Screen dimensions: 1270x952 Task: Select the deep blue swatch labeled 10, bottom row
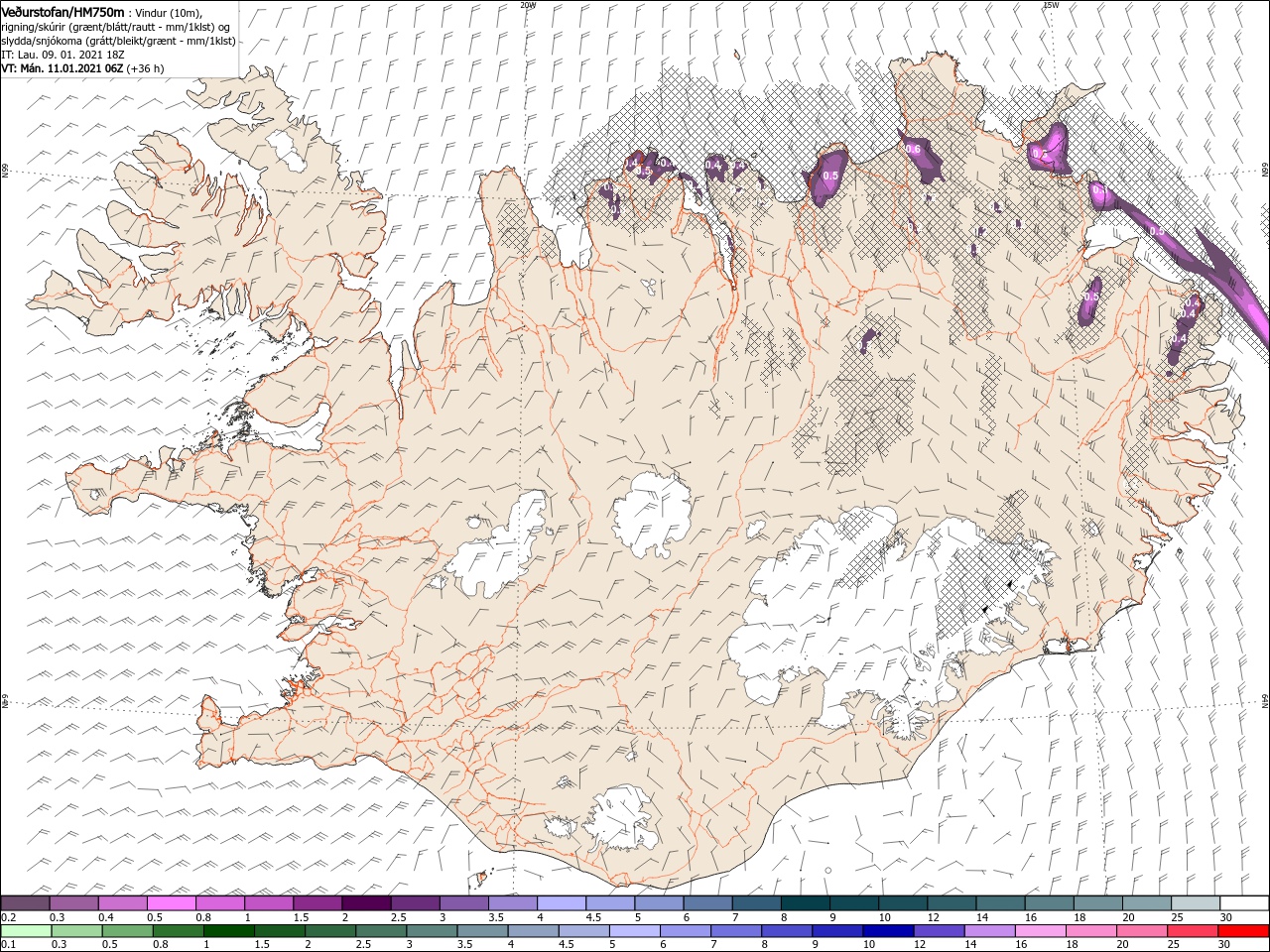coord(887,931)
